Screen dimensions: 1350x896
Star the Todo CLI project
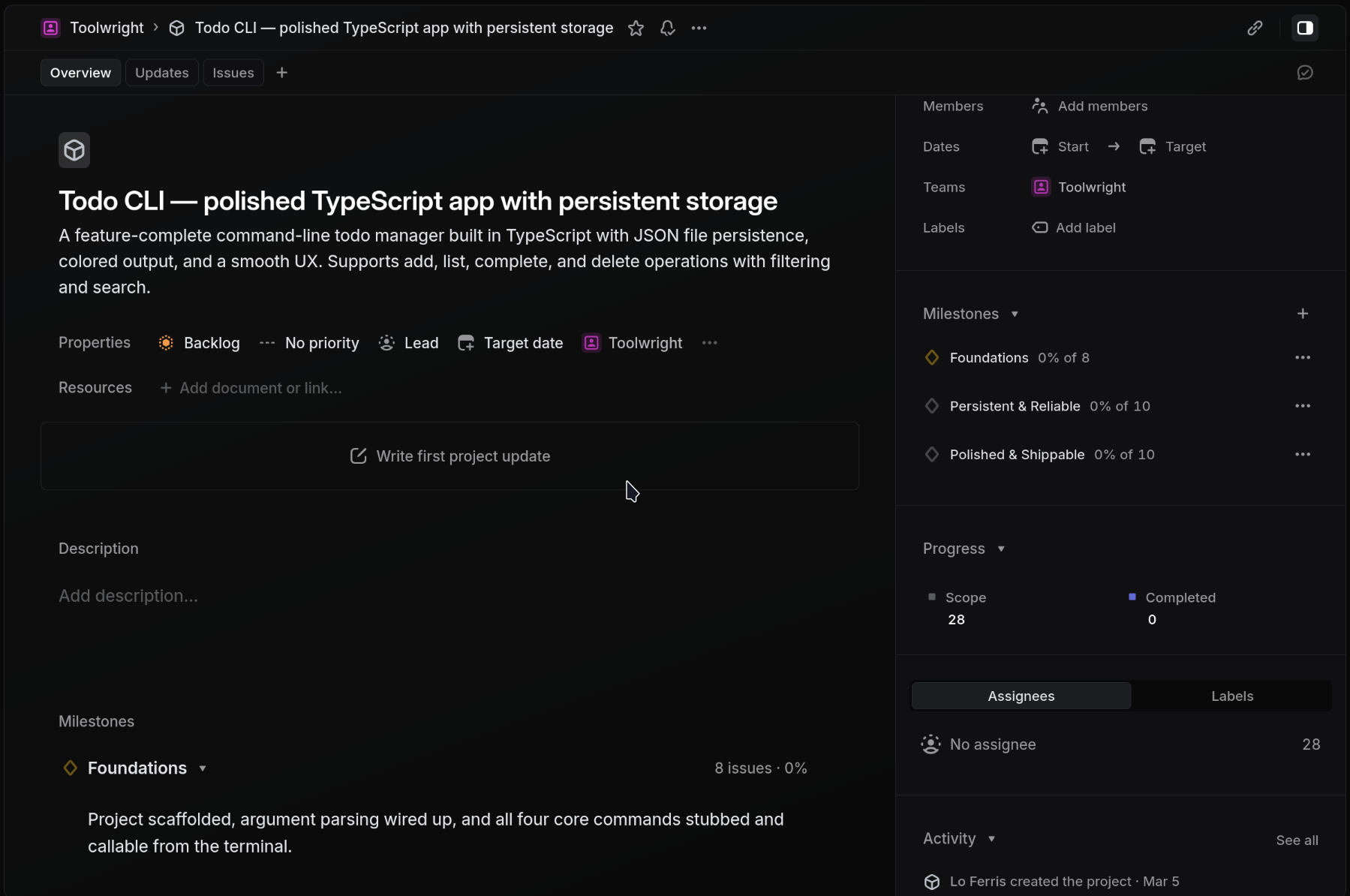(636, 28)
